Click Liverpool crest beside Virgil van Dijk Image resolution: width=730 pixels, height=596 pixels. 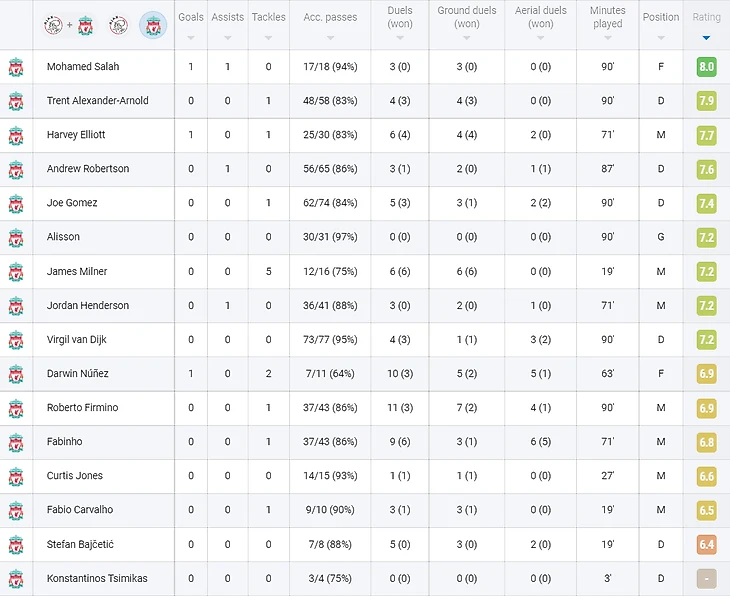pyautogui.click(x=16, y=339)
